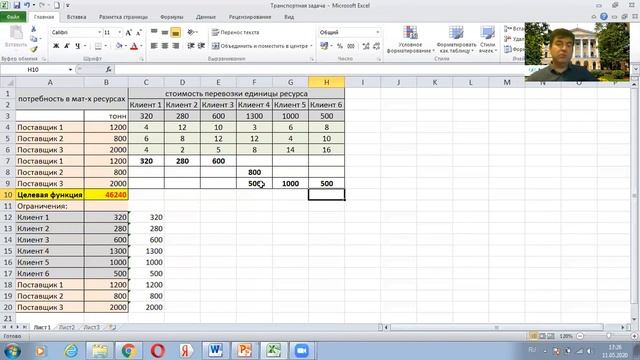Open Google Chrome from the taskbar

click(x=129, y=351)
